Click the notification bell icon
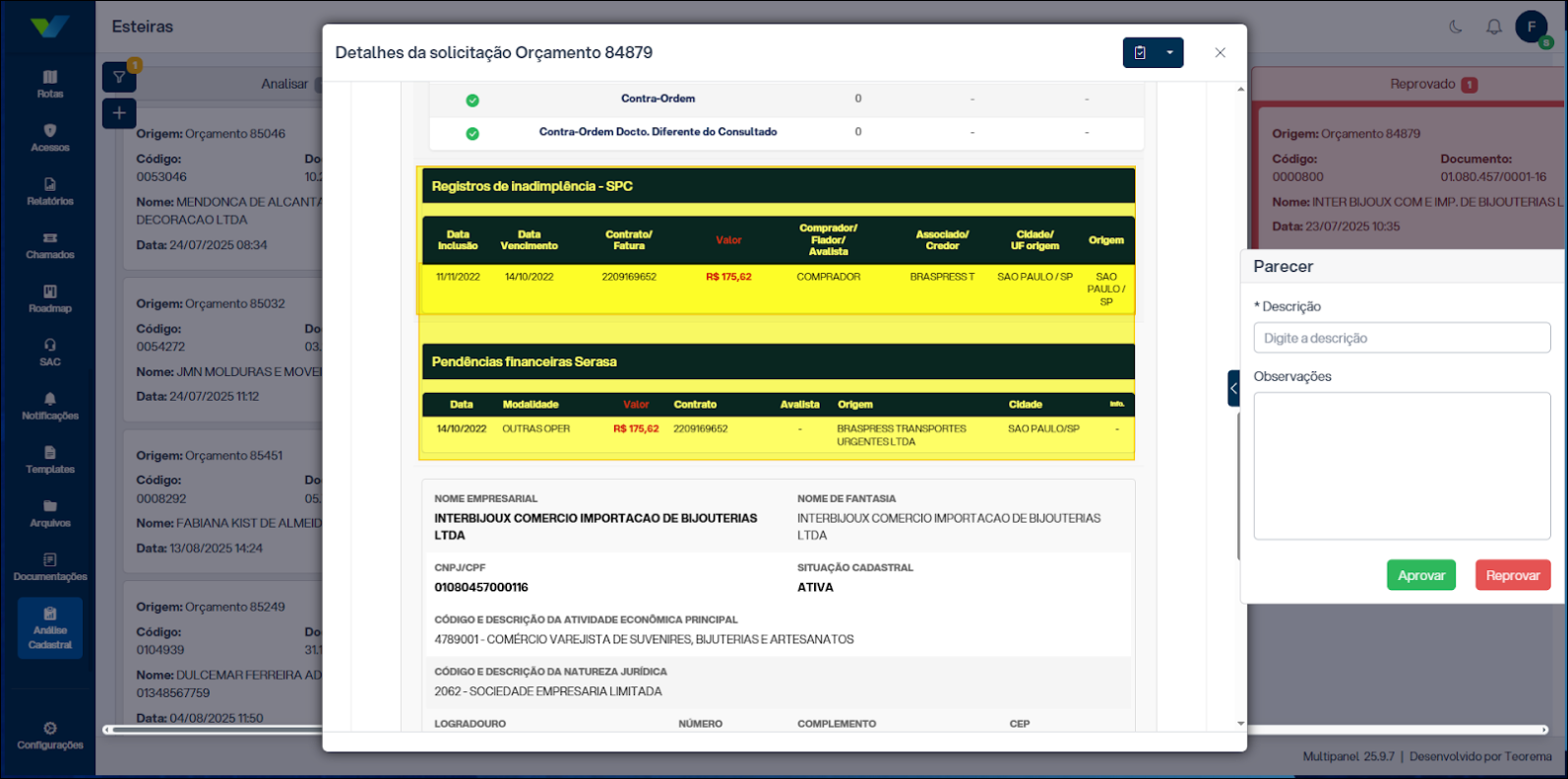 (1493, 27)
